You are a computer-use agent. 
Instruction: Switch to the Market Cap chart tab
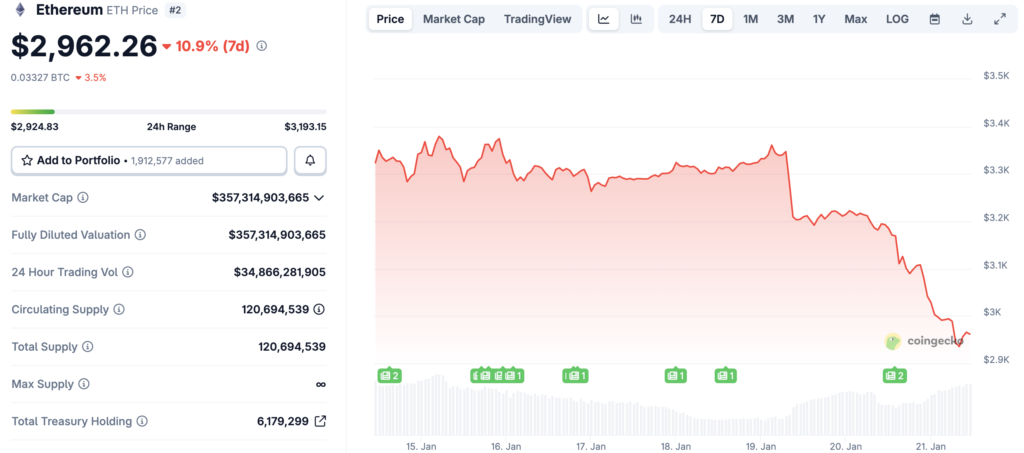(454, 19)
